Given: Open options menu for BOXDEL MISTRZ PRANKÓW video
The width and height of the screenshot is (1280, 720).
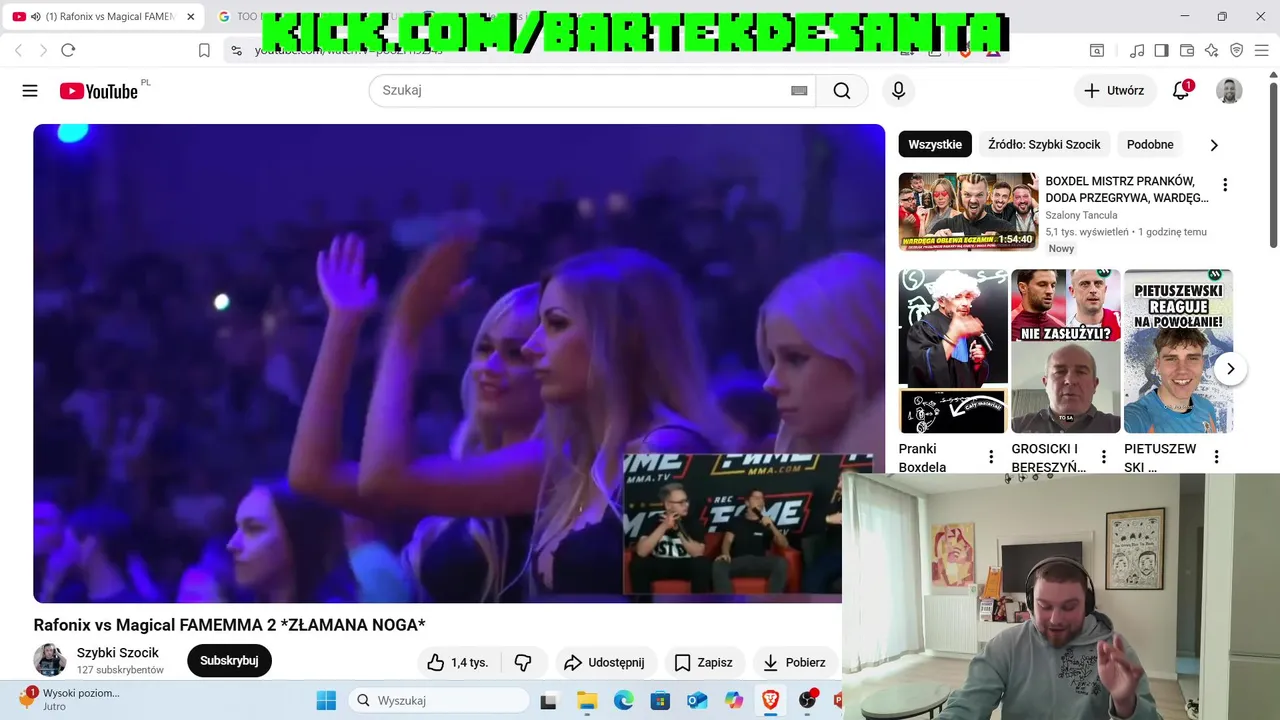Looking at the screenshot, I should (1225, 185).
